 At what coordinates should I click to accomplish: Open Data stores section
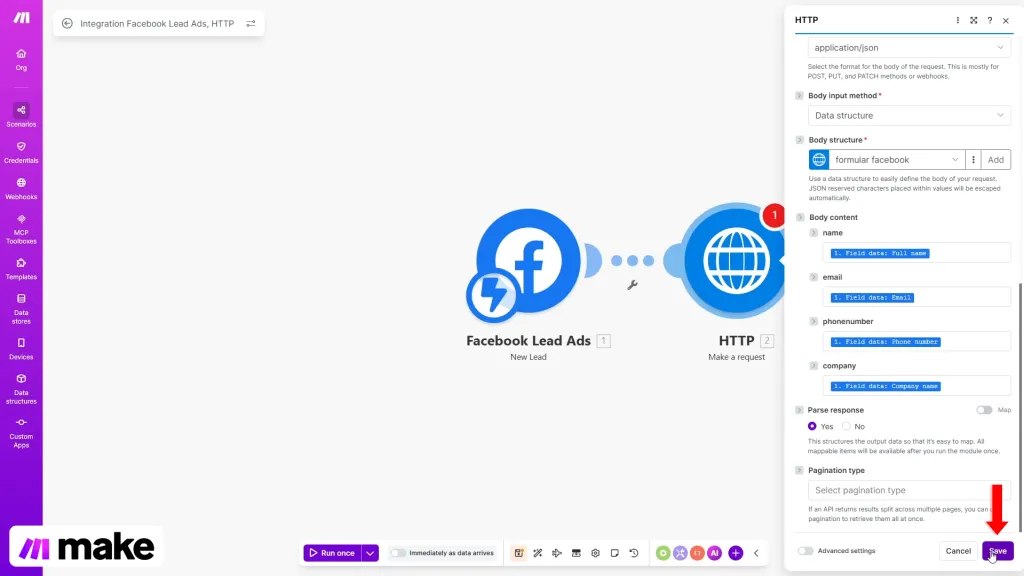coord(21,309)
